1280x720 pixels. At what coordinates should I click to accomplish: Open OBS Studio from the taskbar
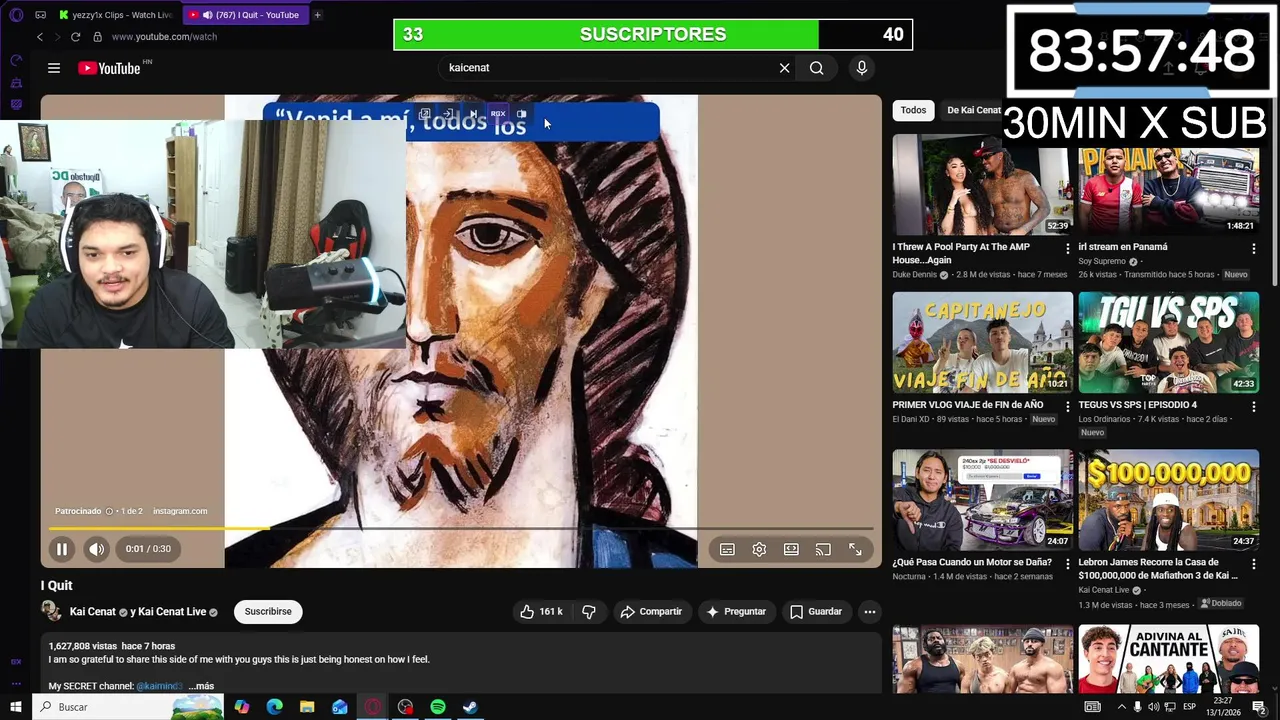[x=405, y=707]
